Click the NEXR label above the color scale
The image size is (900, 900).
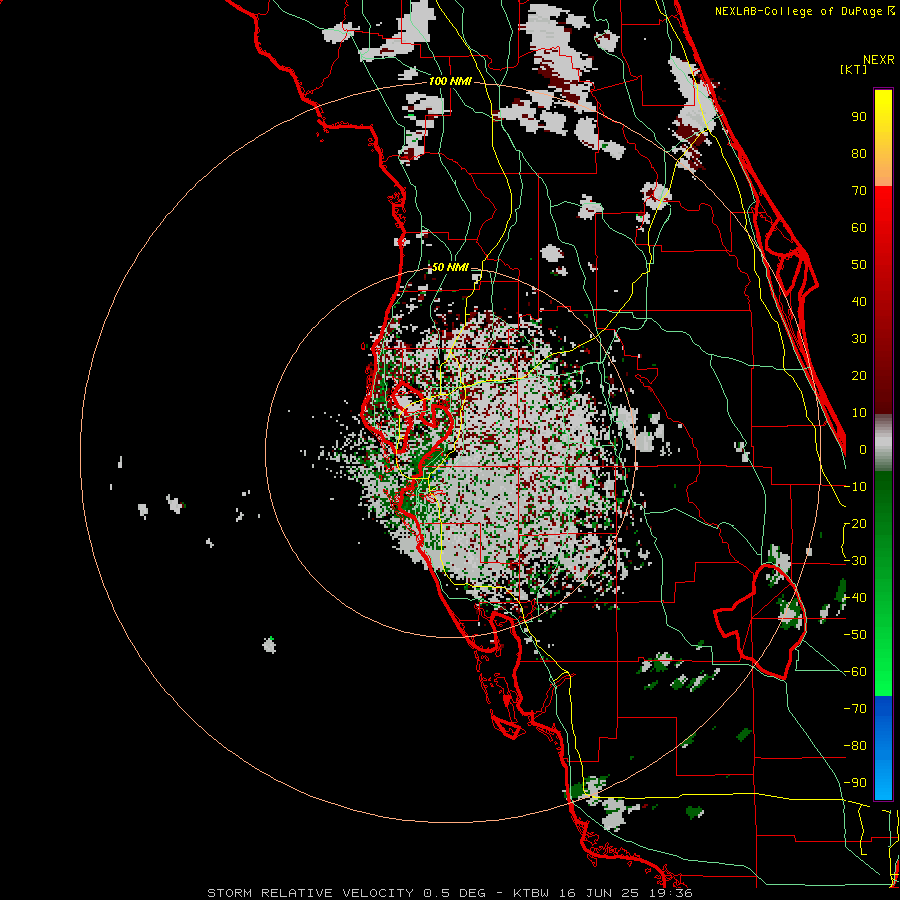coord(879,60)
